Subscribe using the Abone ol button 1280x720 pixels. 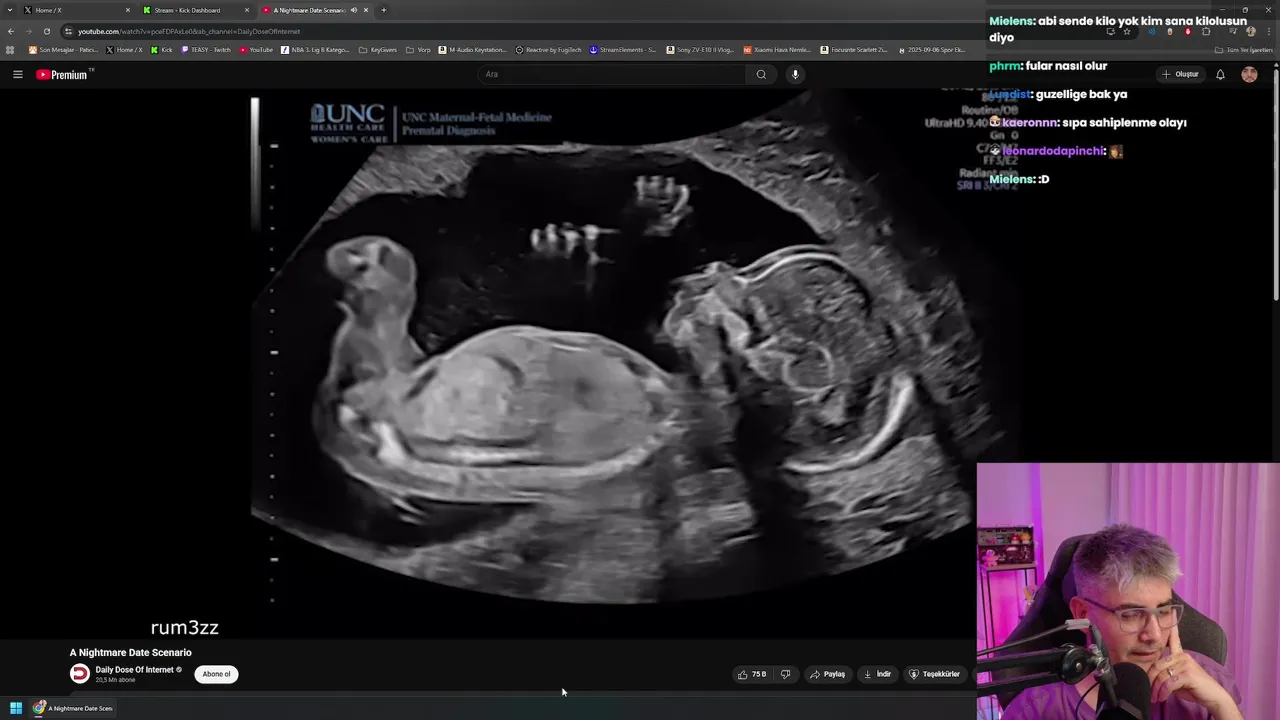tap(216, 674)
